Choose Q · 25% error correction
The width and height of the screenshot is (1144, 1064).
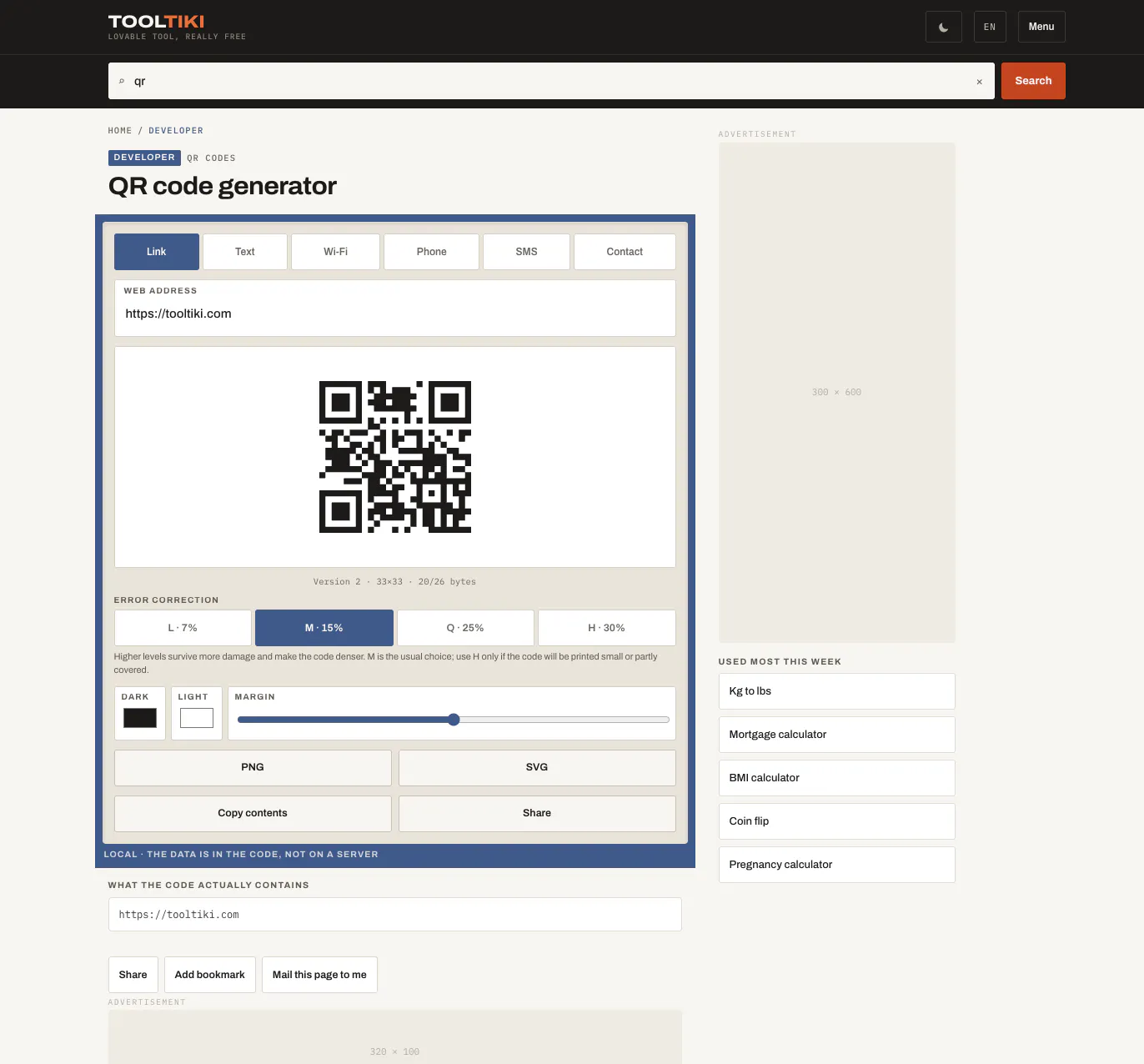point(465,628)
